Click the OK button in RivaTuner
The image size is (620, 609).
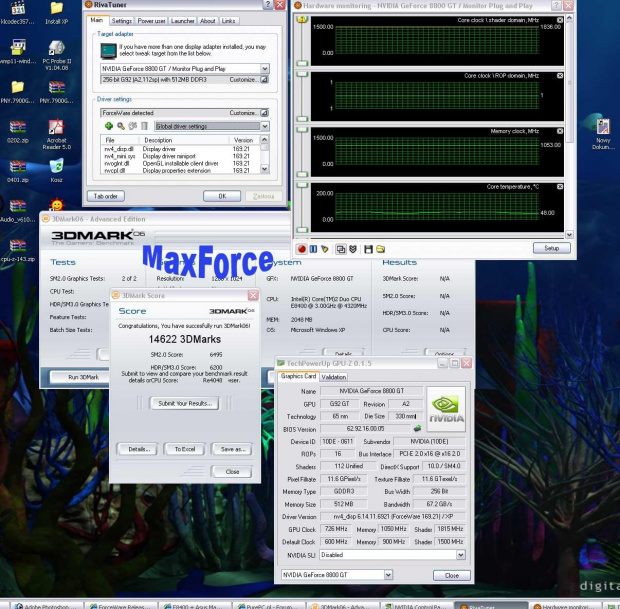pyautogui.click(x=222, y=196)
